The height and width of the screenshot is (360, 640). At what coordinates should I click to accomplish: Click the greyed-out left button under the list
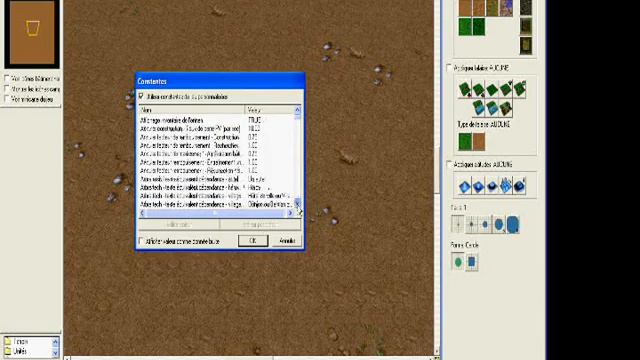(x=179, y=224)
